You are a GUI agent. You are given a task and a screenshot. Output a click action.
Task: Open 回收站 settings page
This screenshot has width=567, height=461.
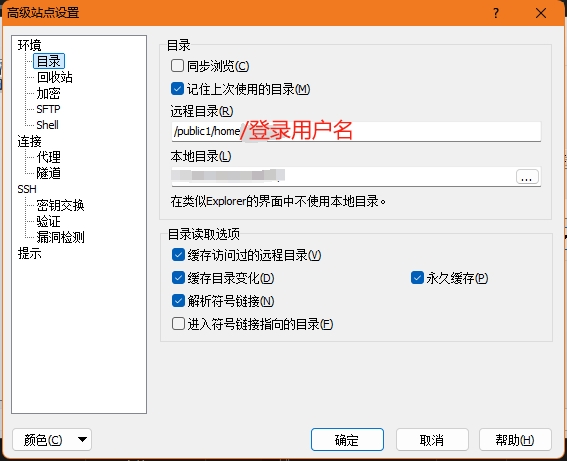point(55,77)
